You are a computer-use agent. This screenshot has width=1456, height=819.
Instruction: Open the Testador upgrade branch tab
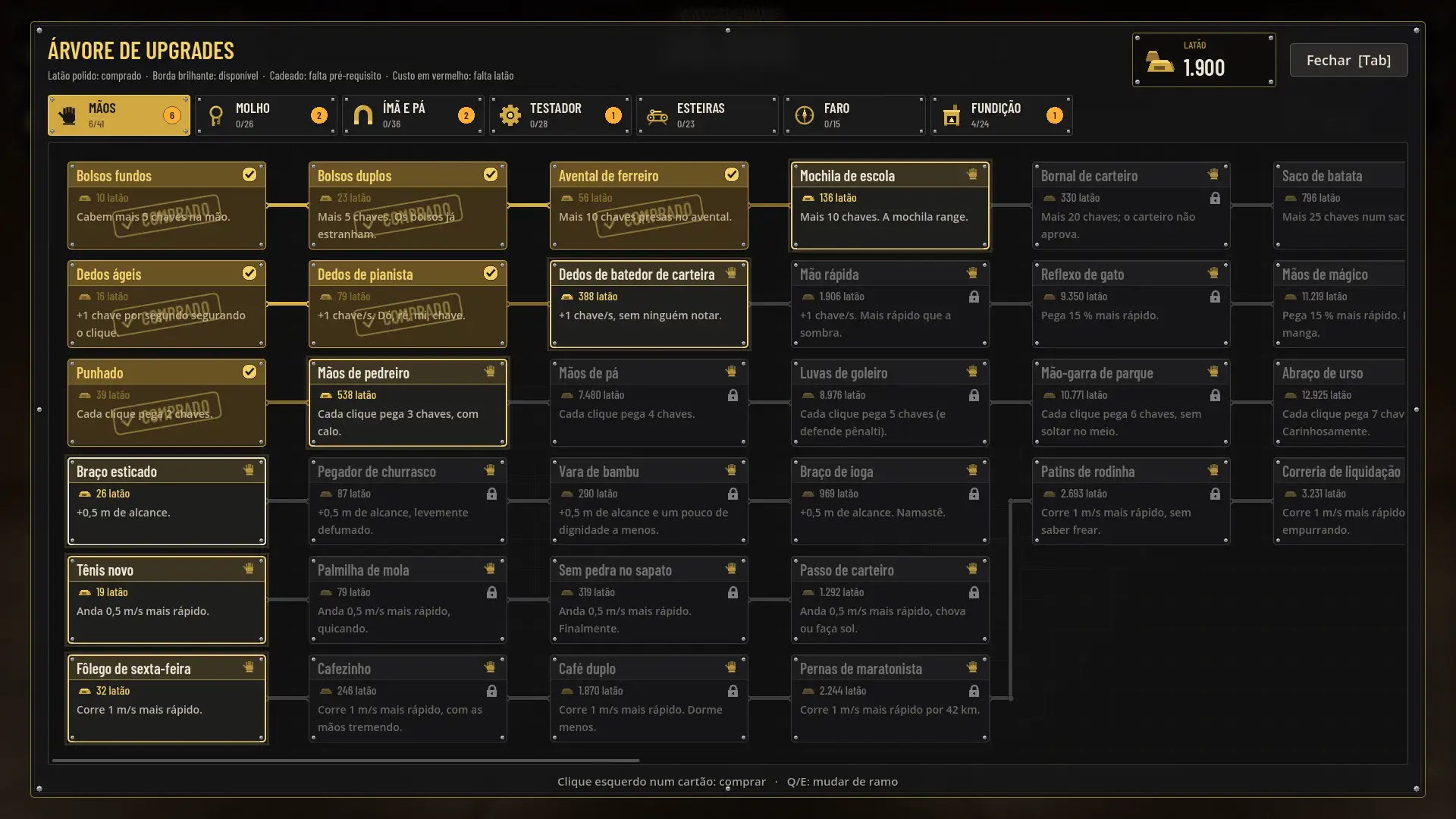pos(560,115)
